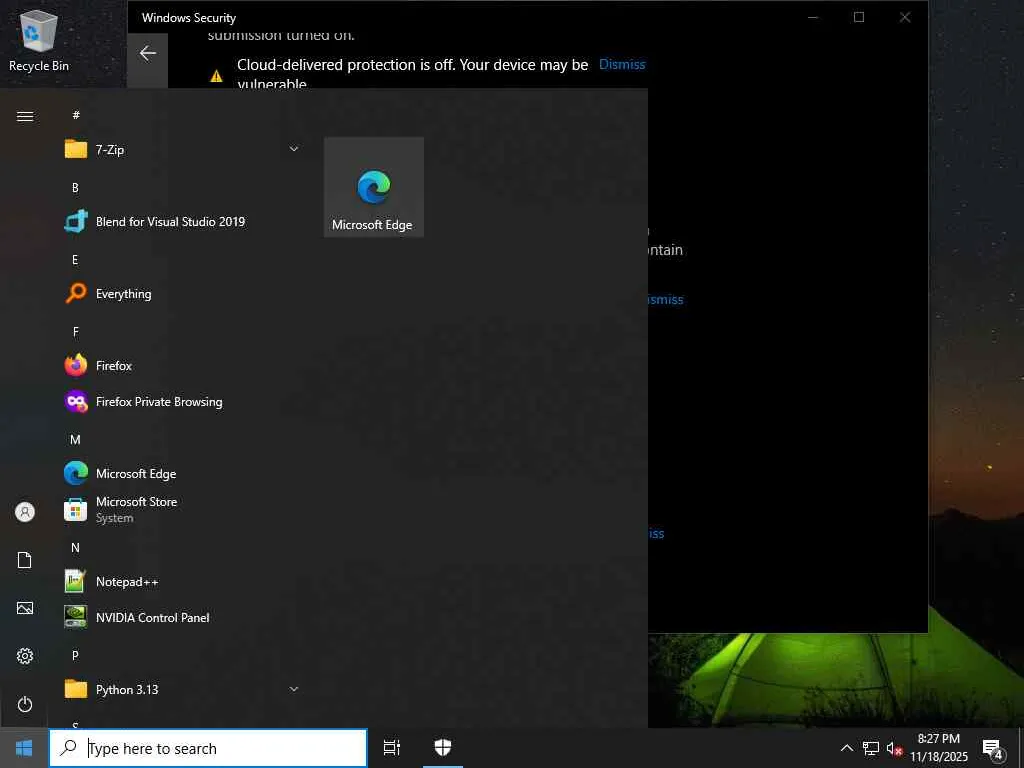The height and width of the screenshot is (768, 1024).
Task: Open Task View on the taskbar
Action: click(x=392, y=748)
